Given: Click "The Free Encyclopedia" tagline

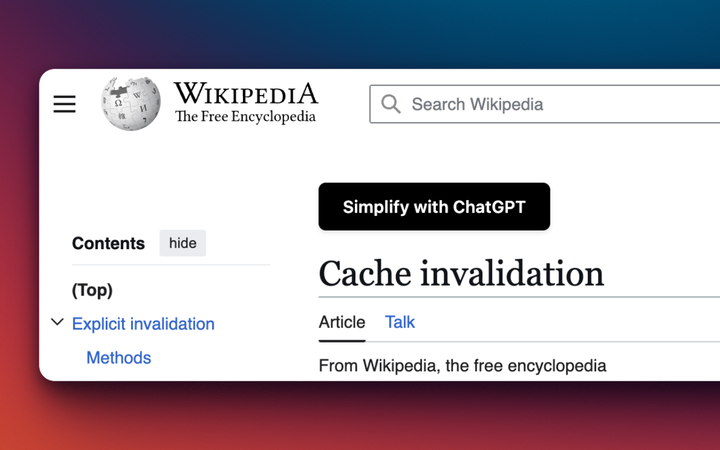Looking at the screenshot, I should [245, 117].
